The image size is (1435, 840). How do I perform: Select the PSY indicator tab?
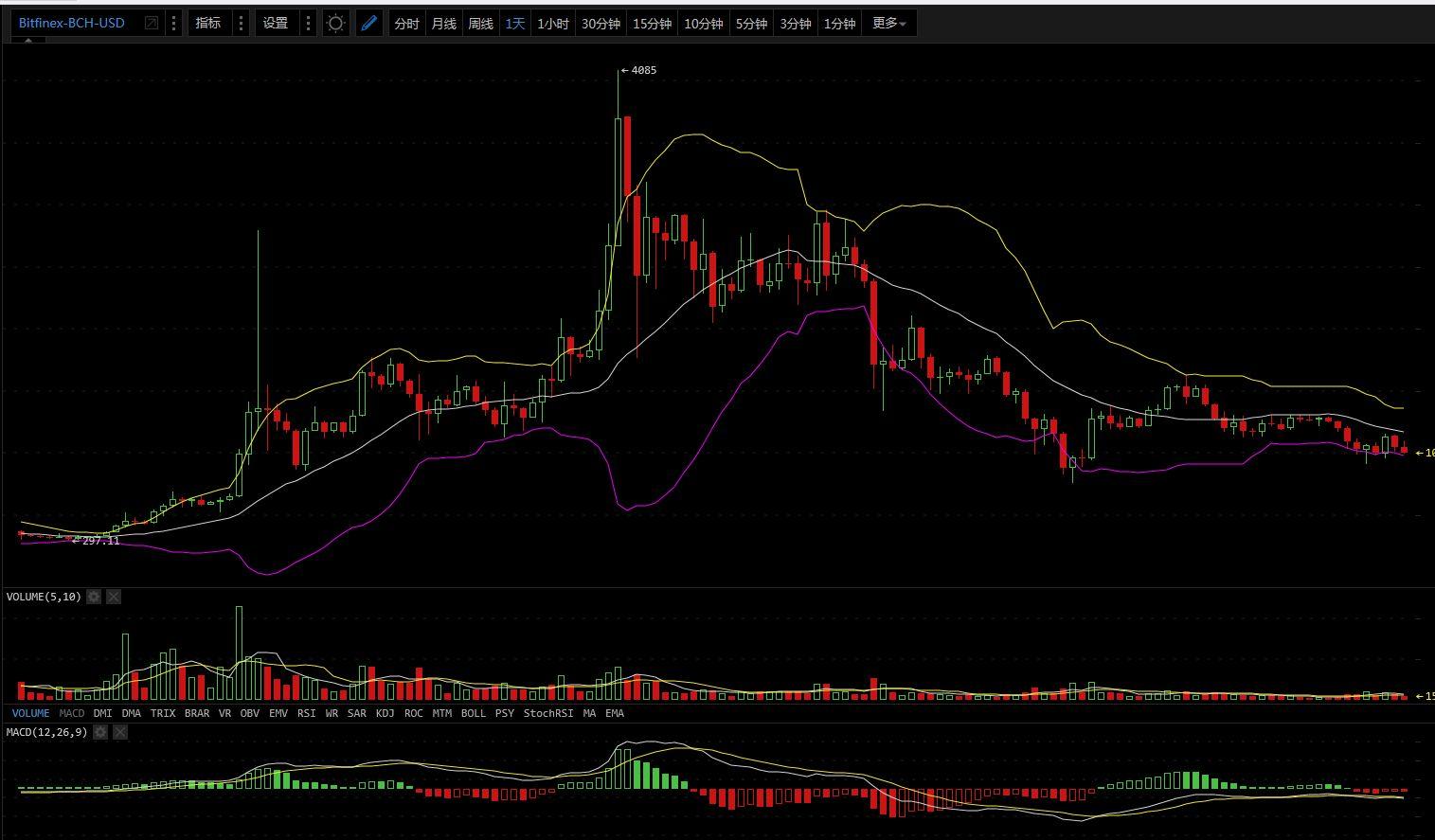pos(505,713)
